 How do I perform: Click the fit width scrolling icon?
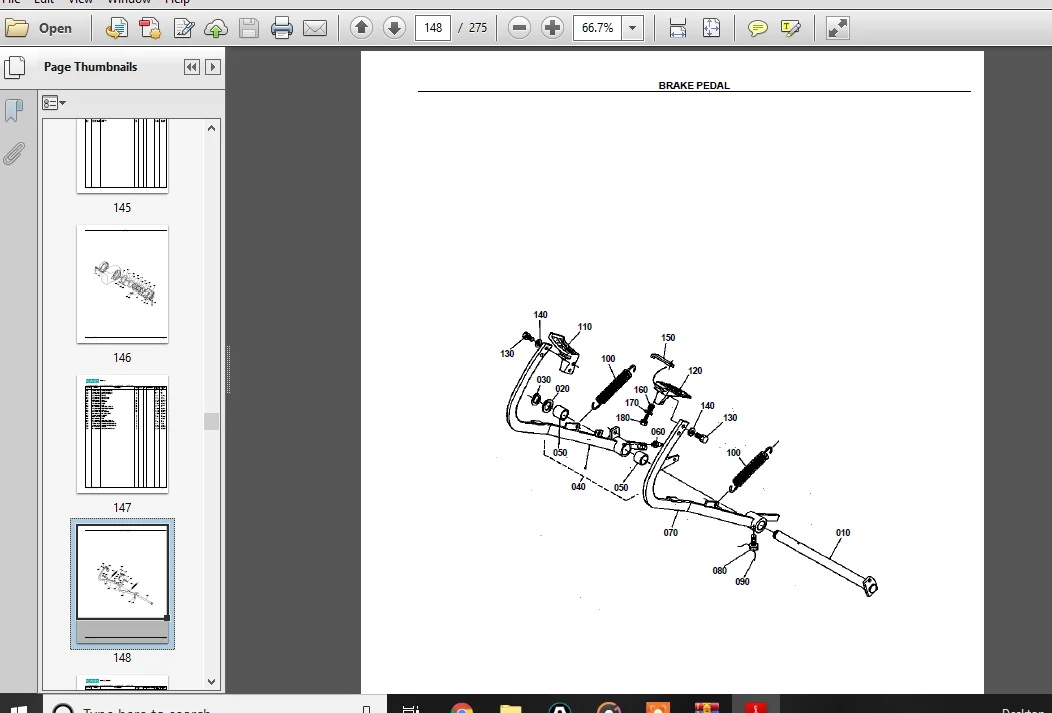pos(678,28)
